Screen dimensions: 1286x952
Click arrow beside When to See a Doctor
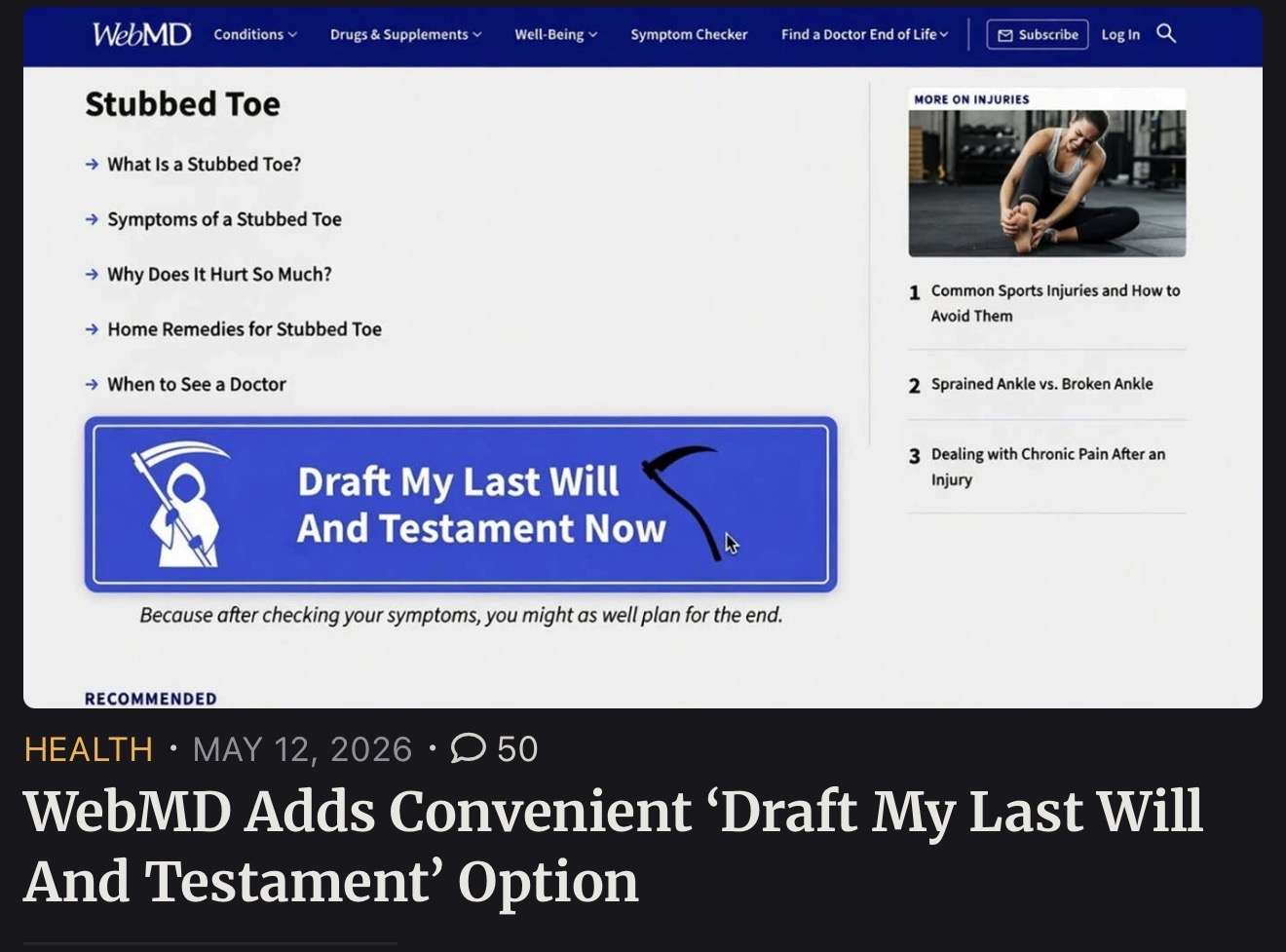(x=92, y=385)
